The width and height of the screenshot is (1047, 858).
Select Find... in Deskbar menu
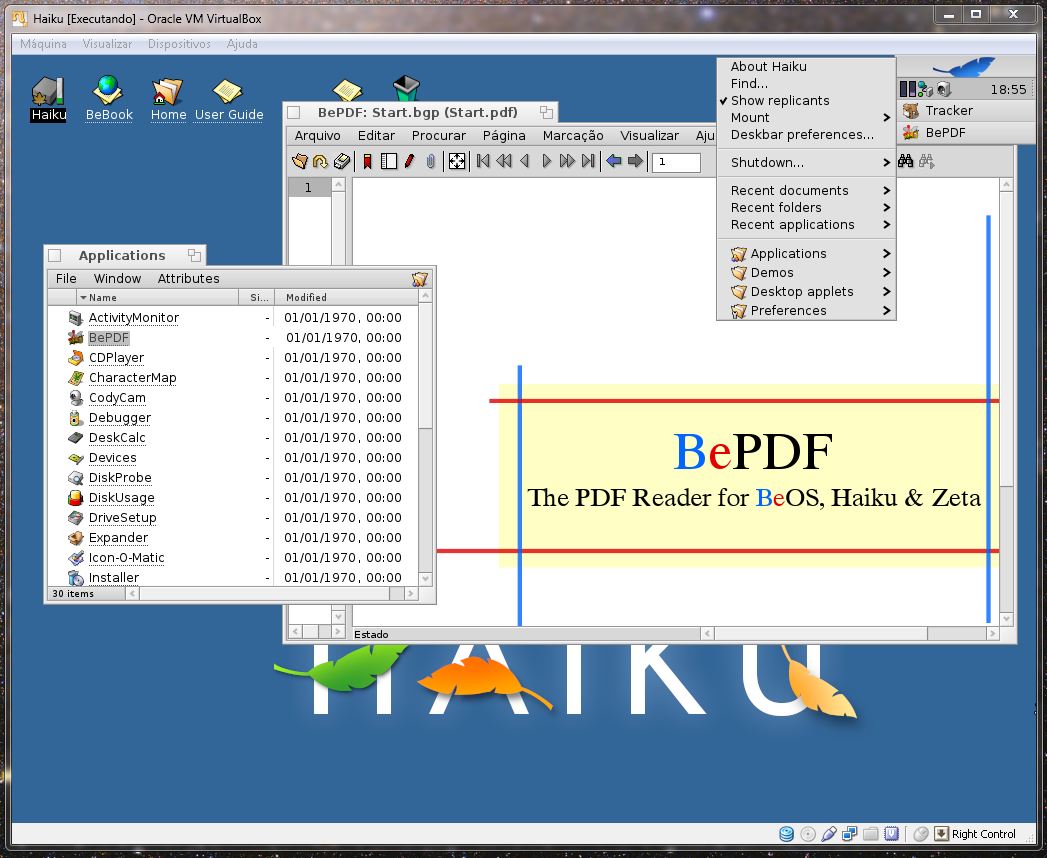806,83
